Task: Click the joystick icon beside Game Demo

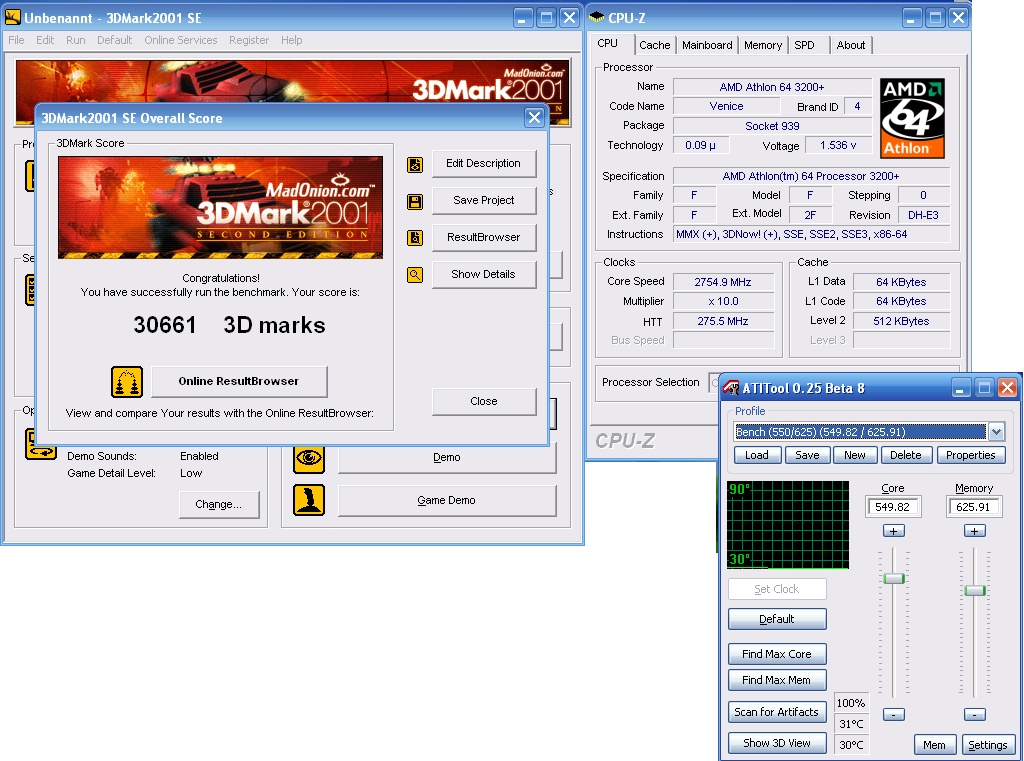Action: click(x=309, y=500)
